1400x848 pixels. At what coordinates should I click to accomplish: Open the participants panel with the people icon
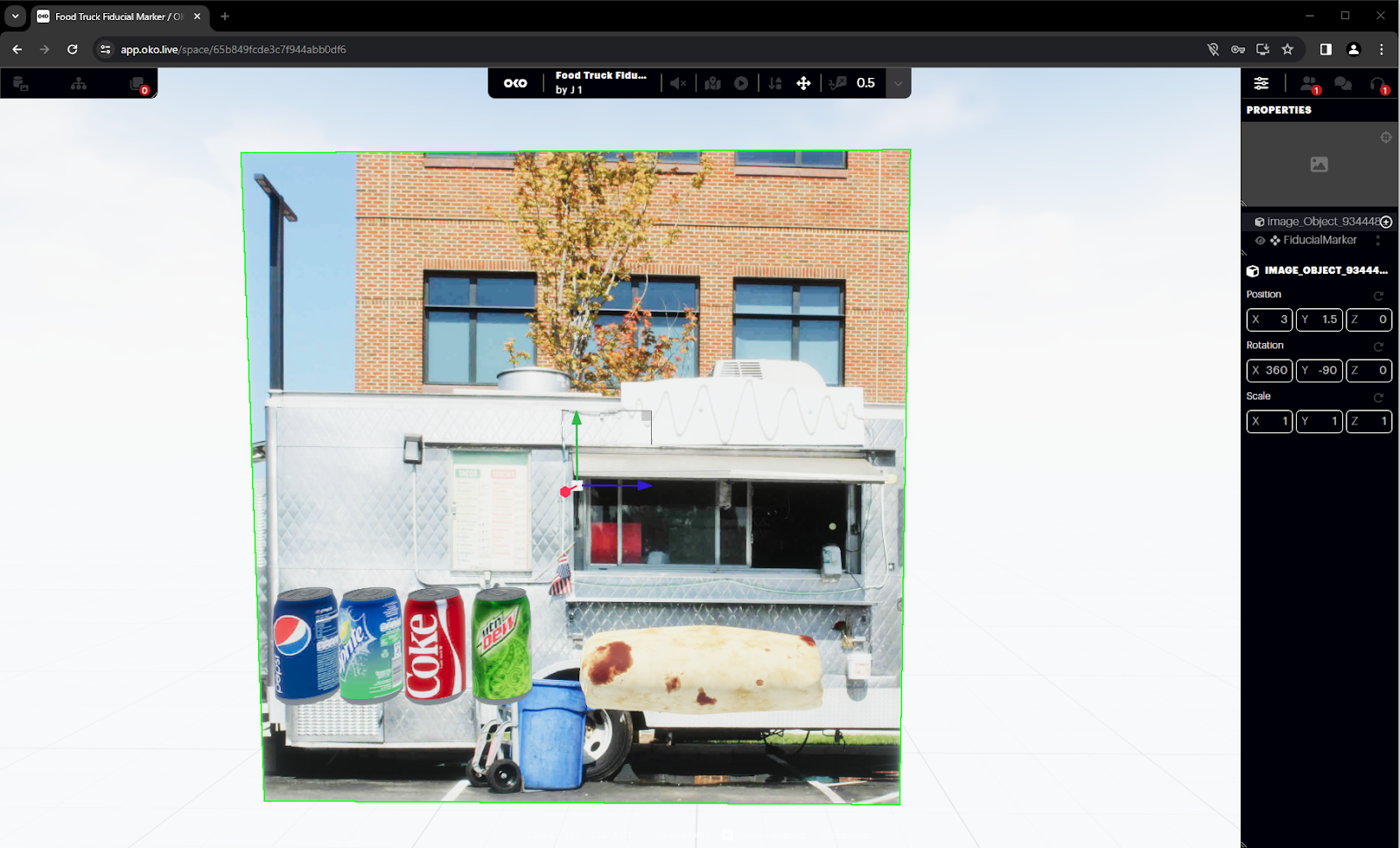pyautogui.click(x=1310, y=83)
